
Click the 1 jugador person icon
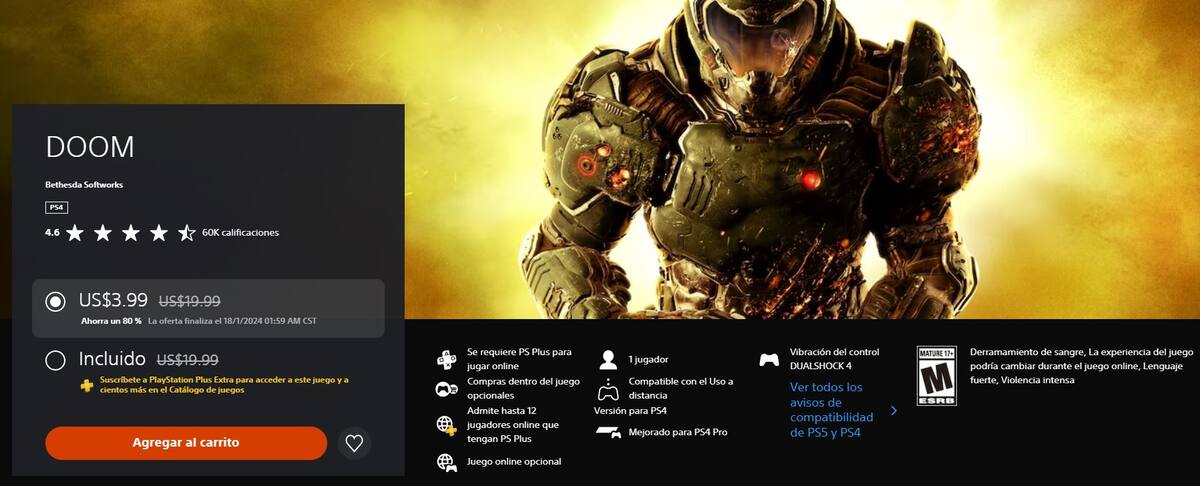(x=608, y=359)
